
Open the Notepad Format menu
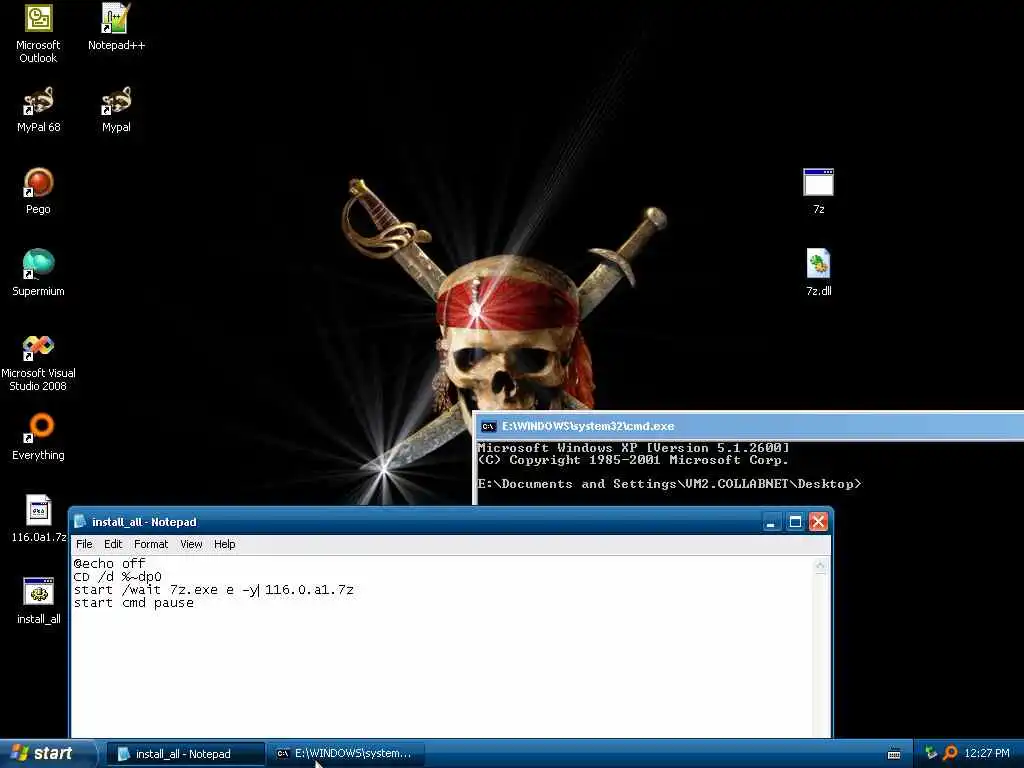[151, 544]
